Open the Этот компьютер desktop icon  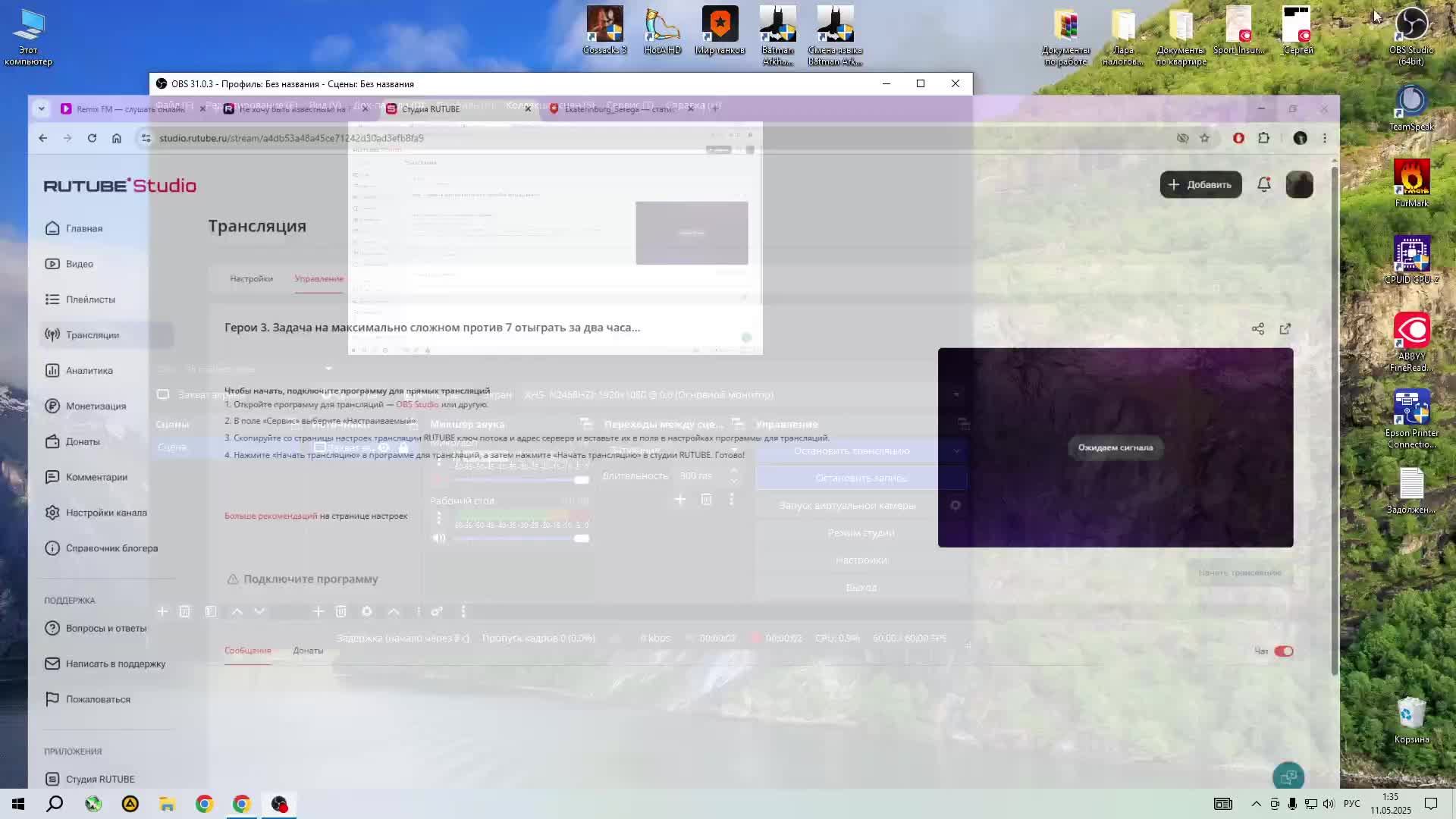pos(28,36)
